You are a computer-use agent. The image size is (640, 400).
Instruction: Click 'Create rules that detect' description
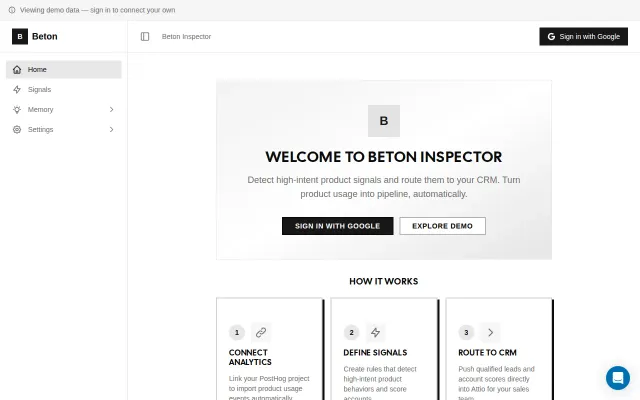click(x=380, y=383)
